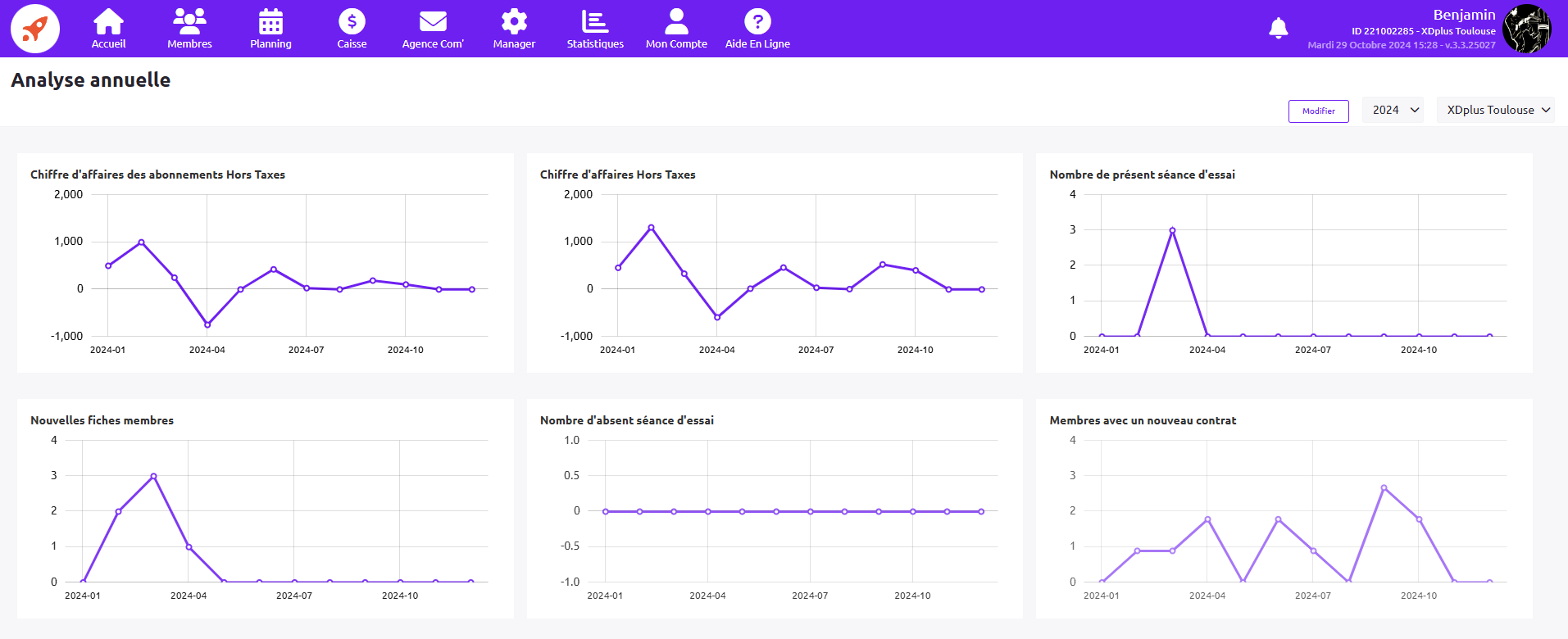The height and width of the screenshot is (639, 1568).
Task: Click the user profile avatar picture
Action: [1527, 29]
